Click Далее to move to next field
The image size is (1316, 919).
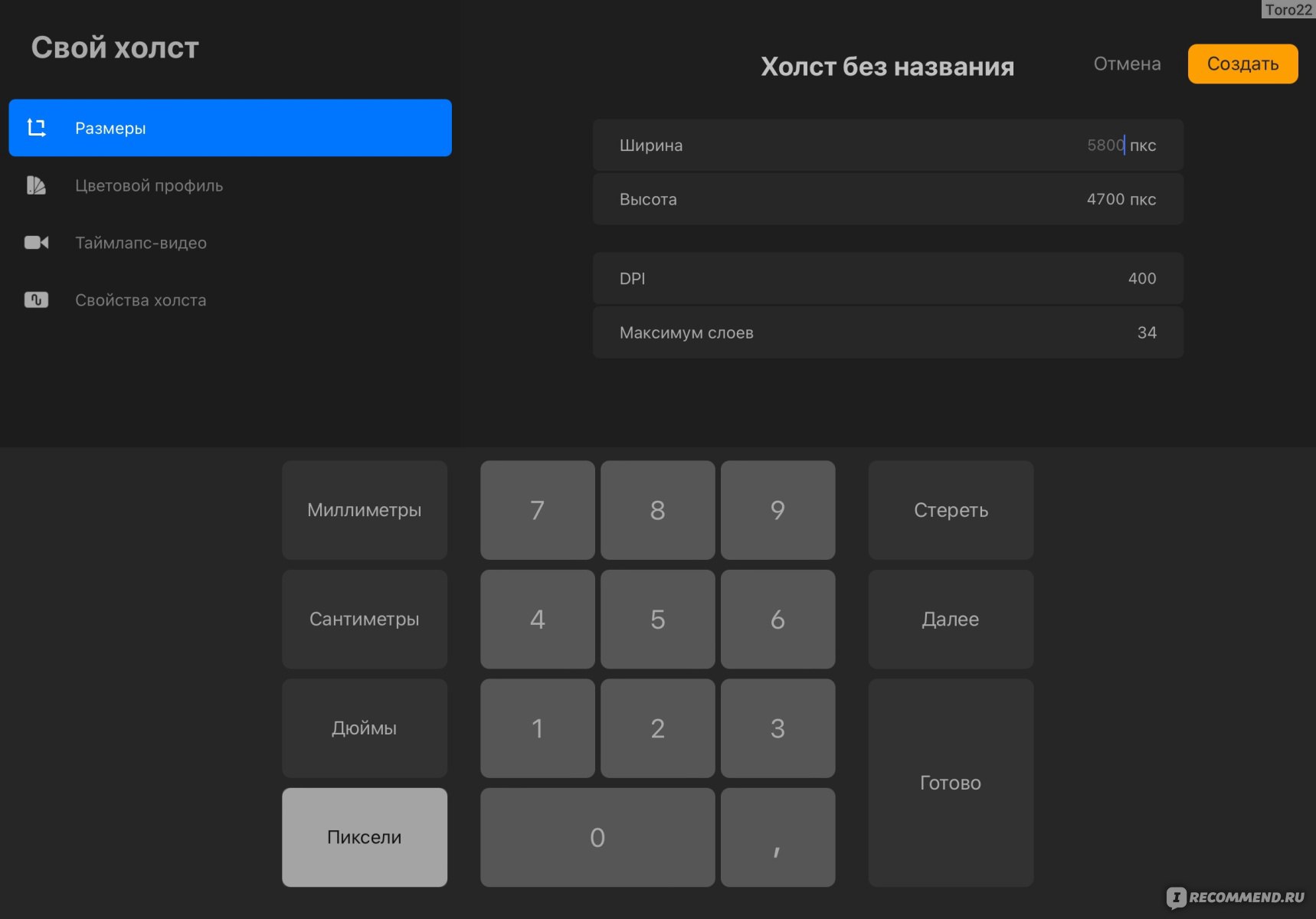point(951,619)
